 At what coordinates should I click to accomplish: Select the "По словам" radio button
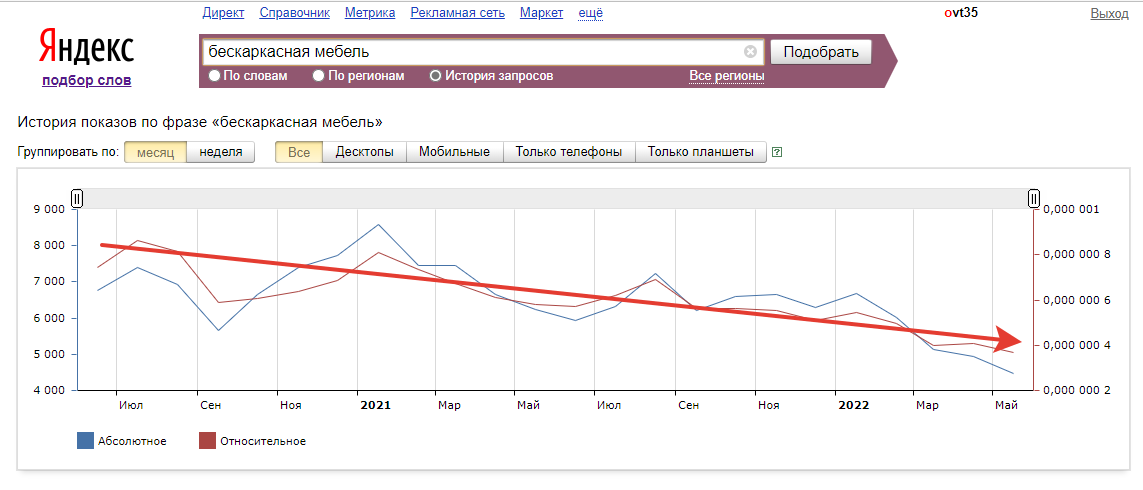coord(214,76)
